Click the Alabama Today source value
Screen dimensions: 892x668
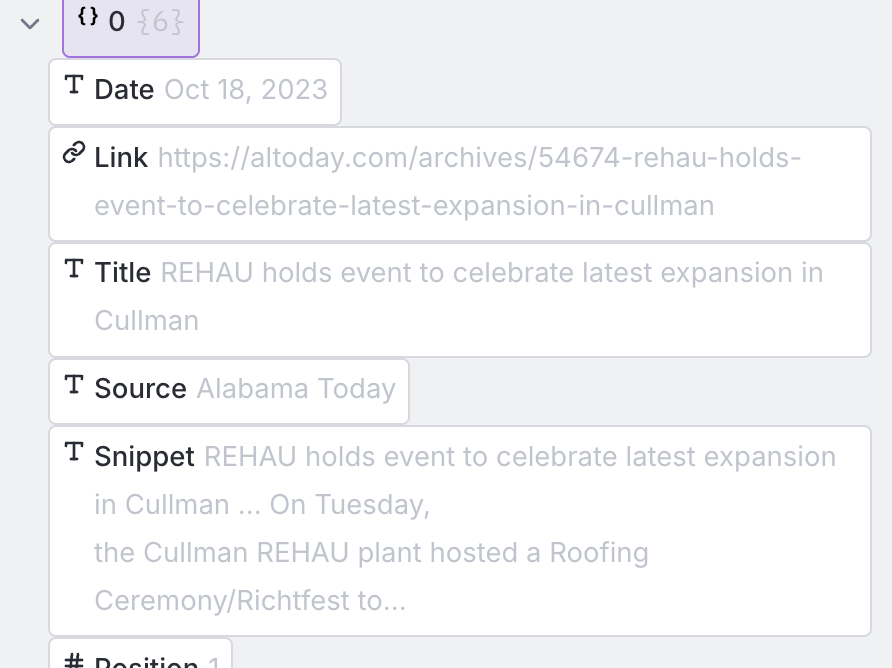click(296, 389)
